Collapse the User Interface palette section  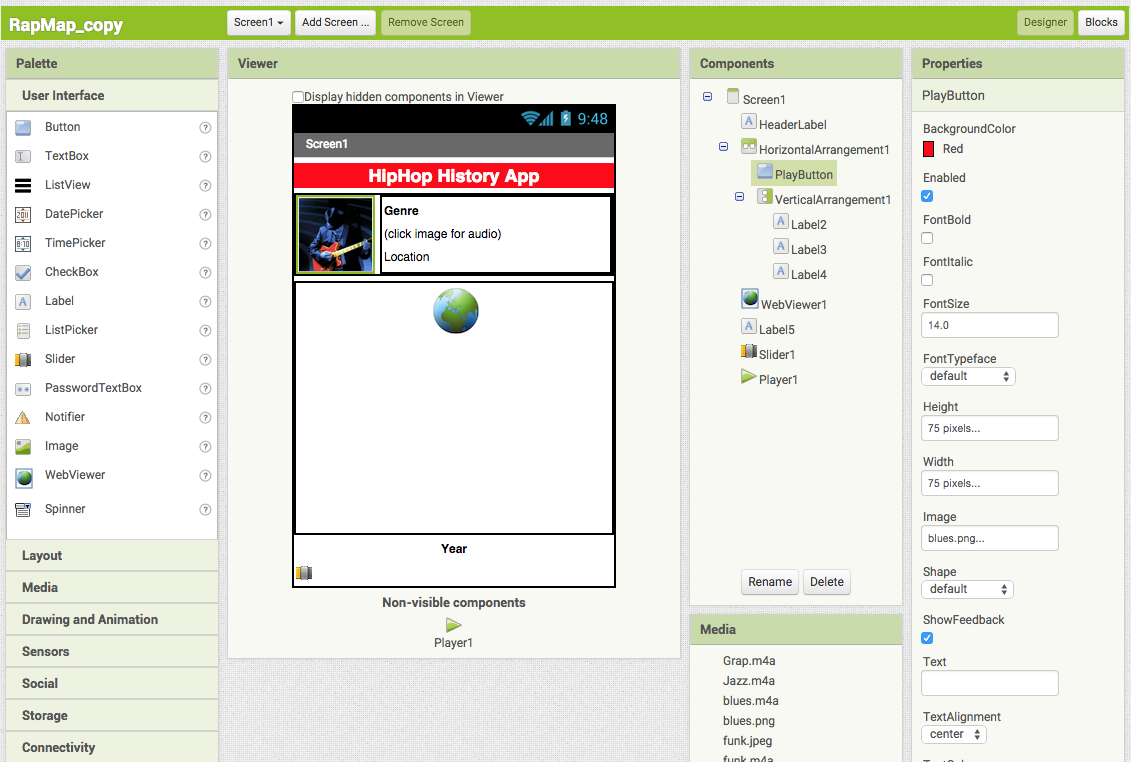[x=112, y=95]
